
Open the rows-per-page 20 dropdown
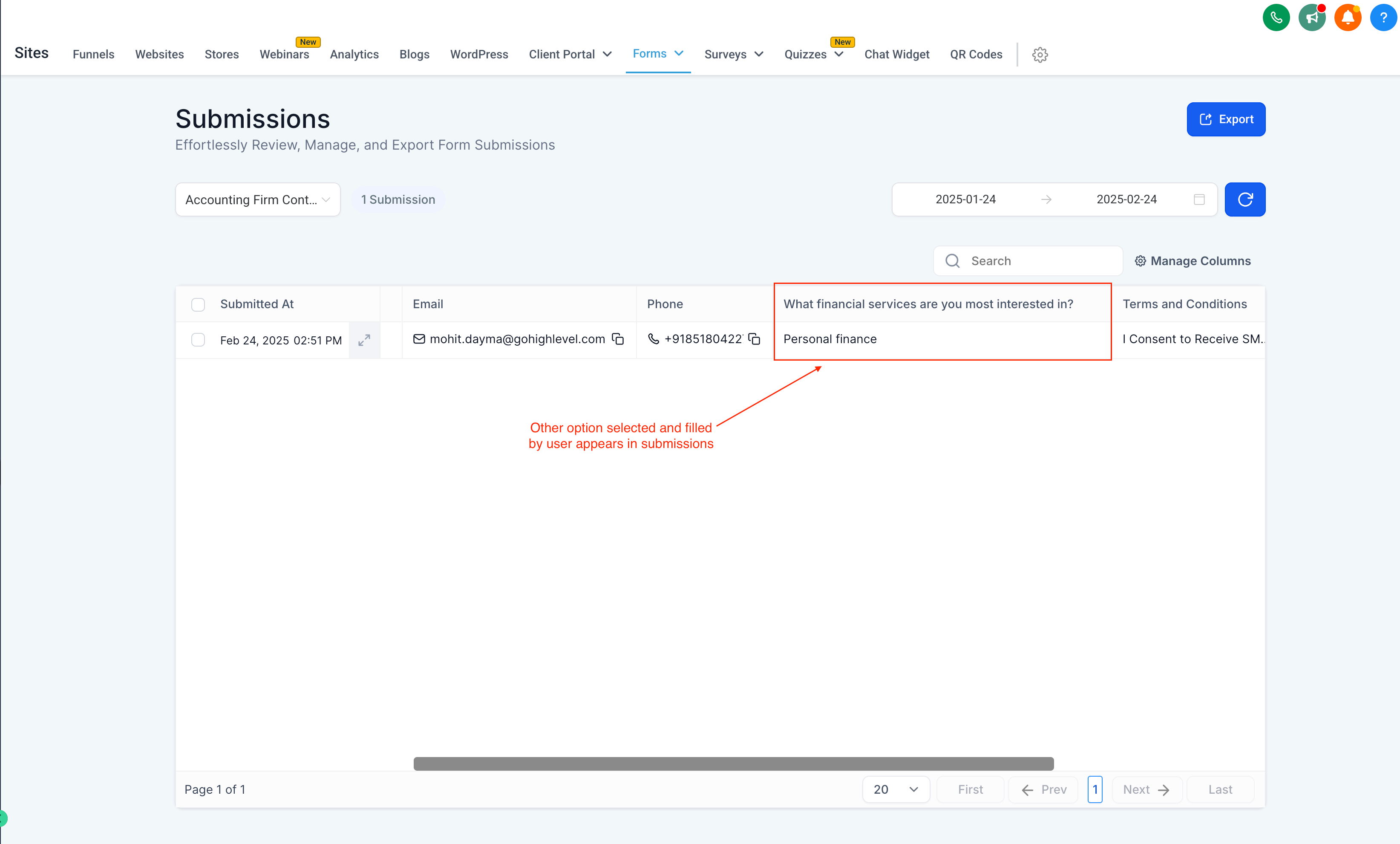(896, 789)
